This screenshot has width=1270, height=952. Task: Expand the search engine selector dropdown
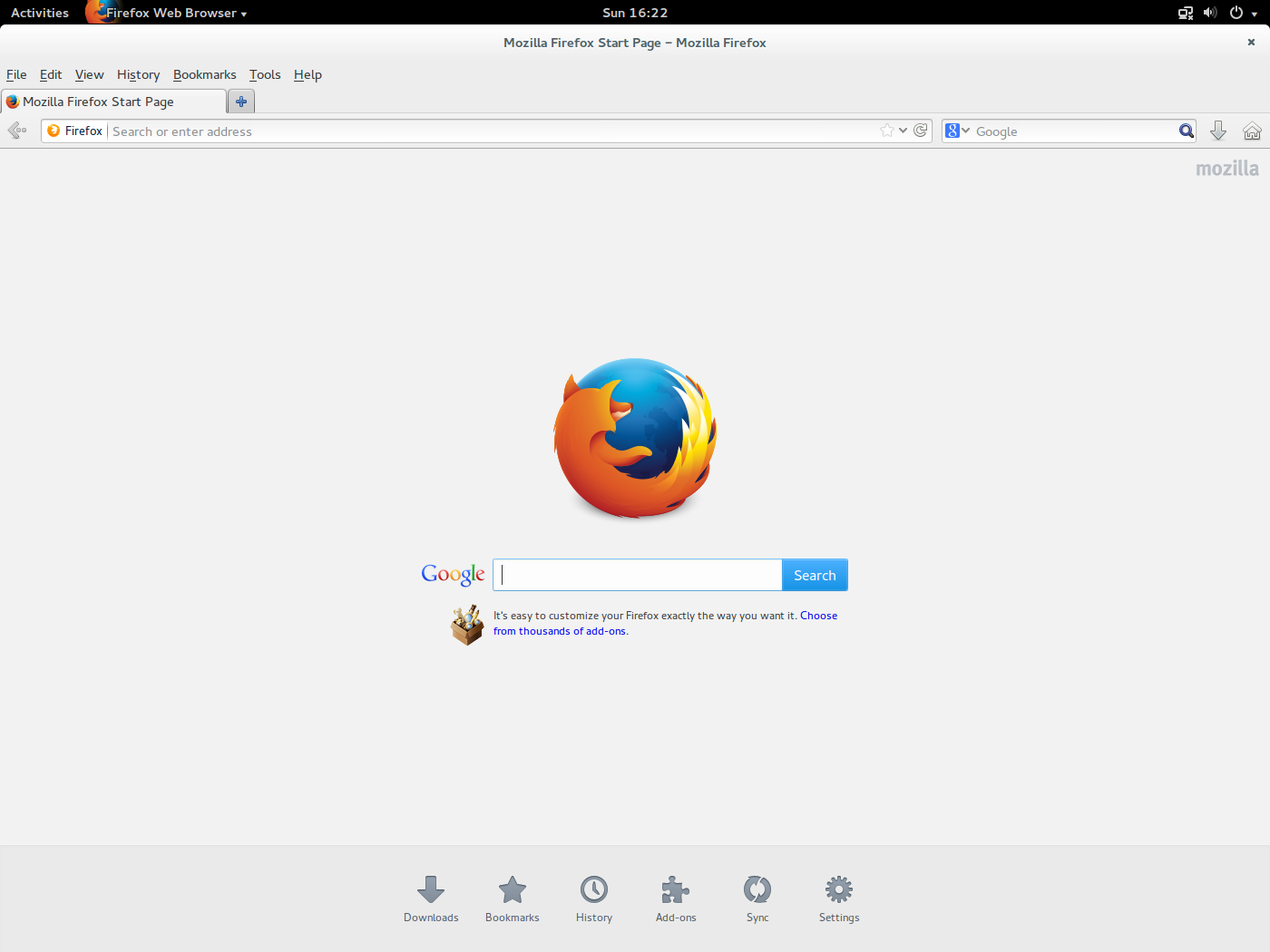[957, 131]
